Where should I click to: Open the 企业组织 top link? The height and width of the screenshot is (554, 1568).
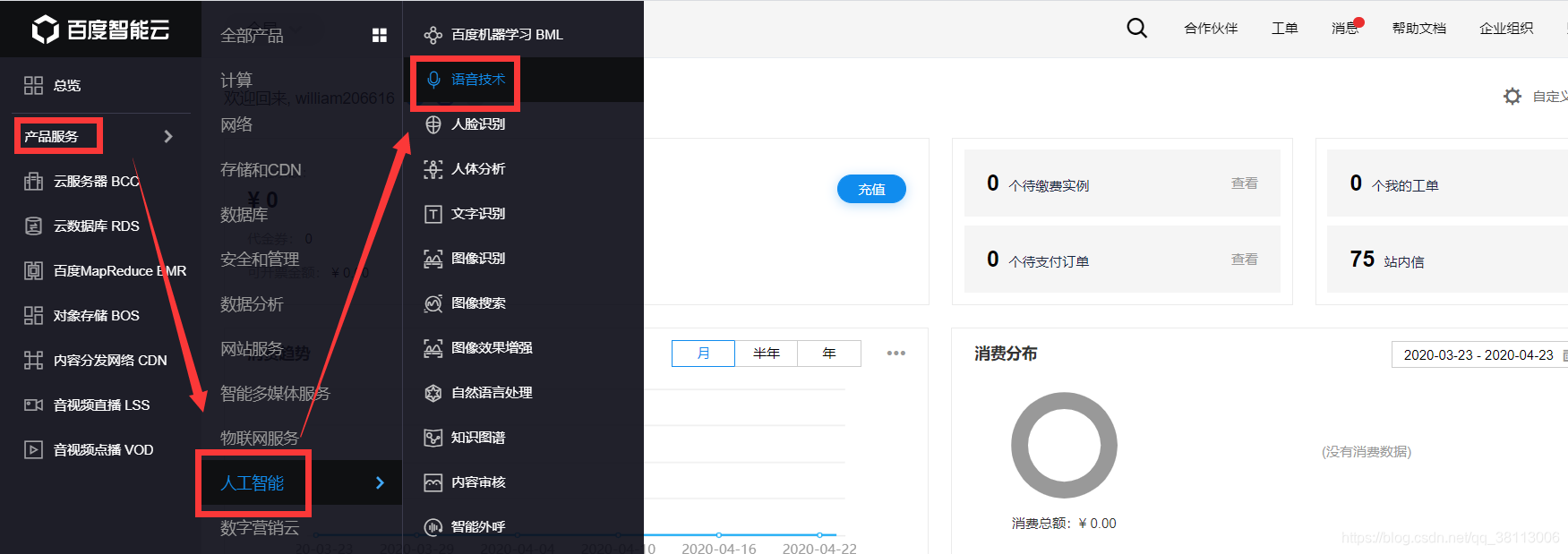pos(1506,29)
